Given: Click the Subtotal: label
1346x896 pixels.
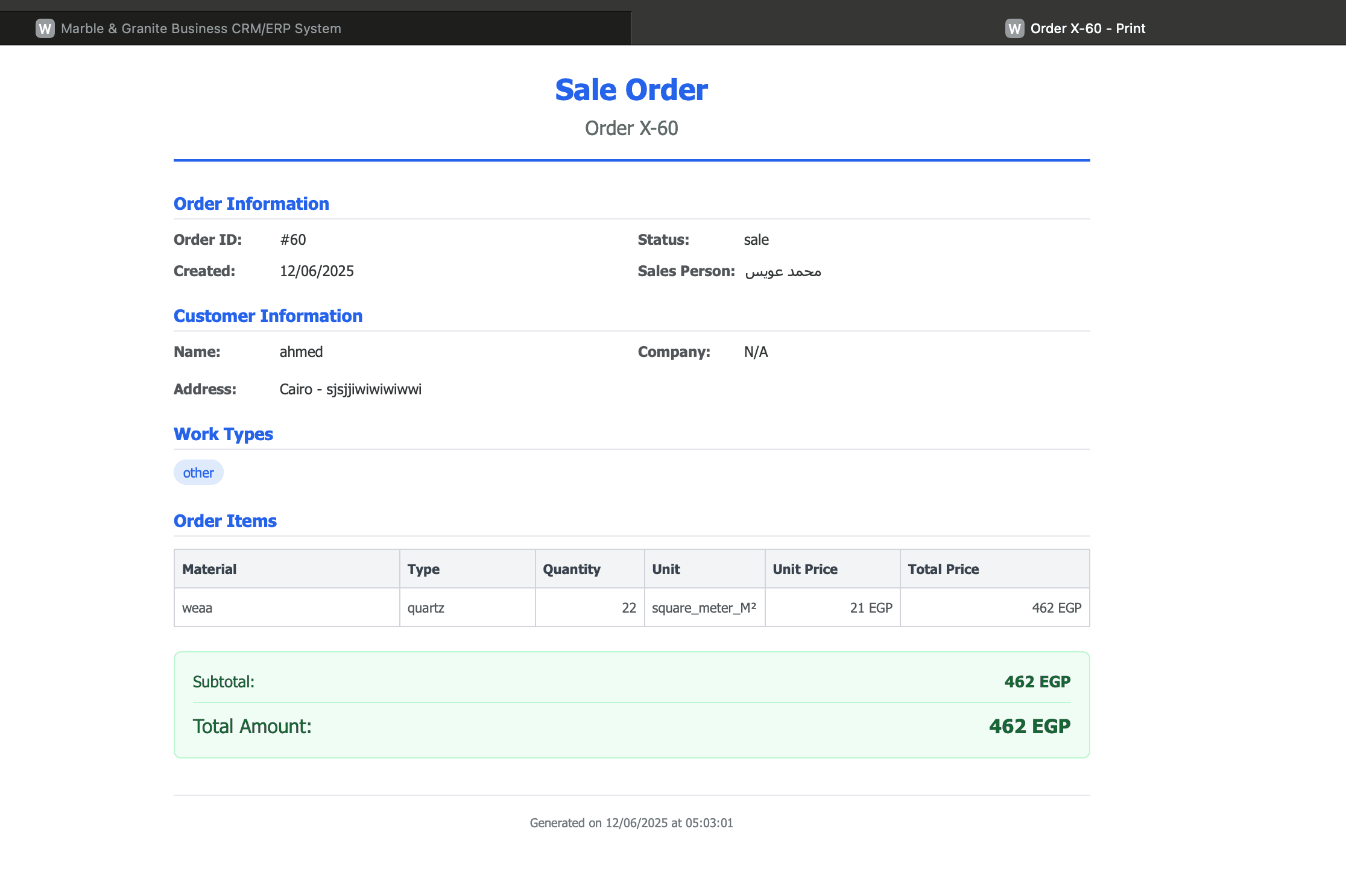Looking at the screenshot, I should coord(224,682).
